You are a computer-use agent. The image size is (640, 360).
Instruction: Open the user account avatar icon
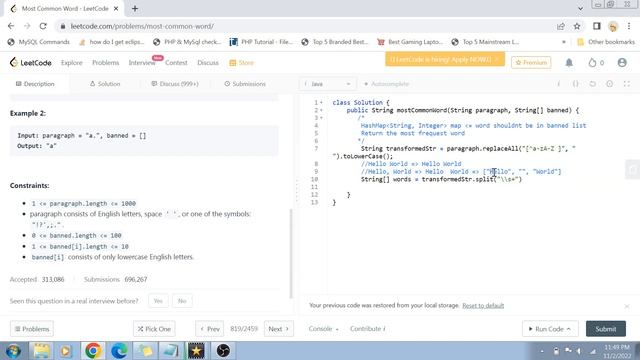(x=622, y=62)
